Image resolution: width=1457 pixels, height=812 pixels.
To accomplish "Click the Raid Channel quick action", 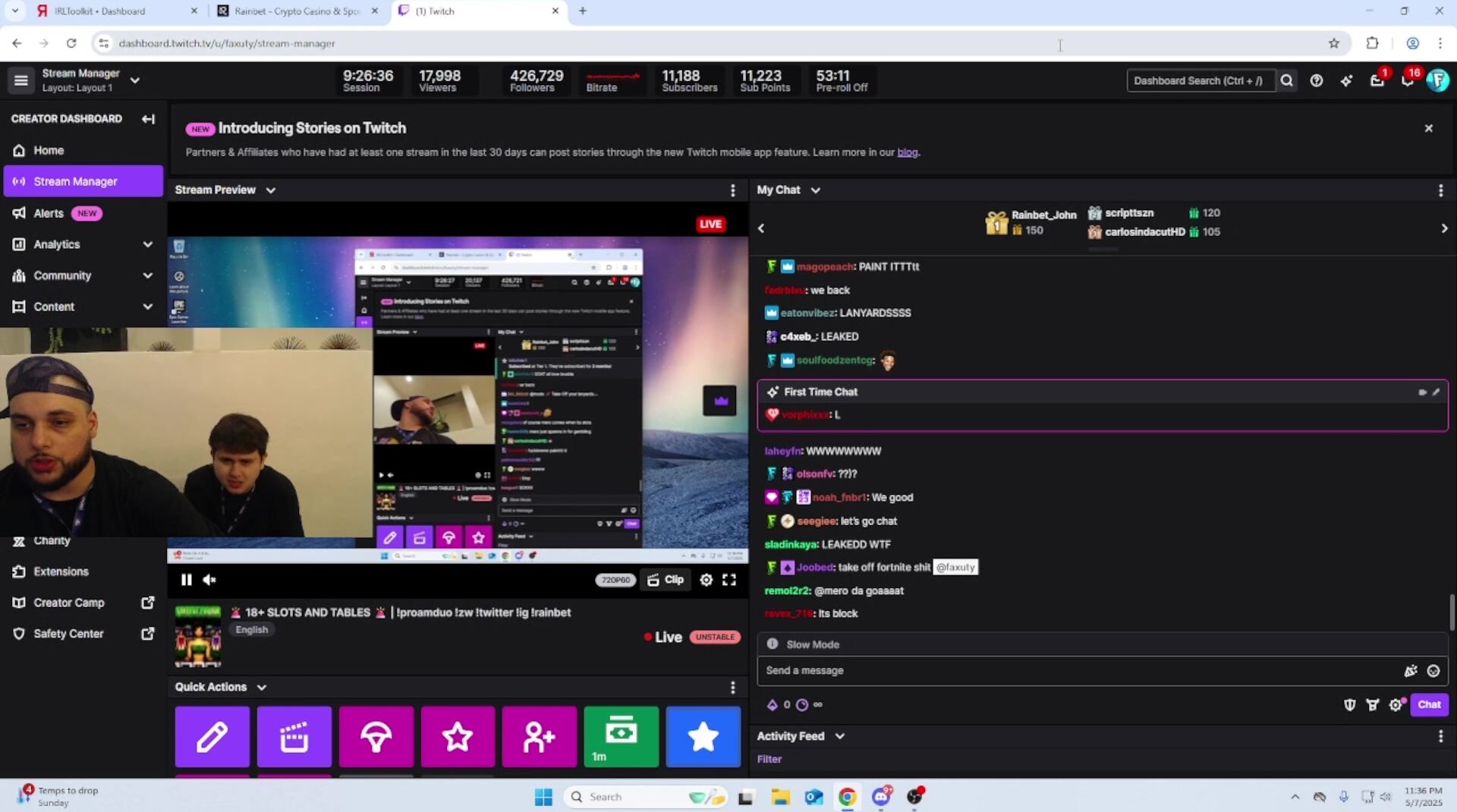I will pos(376,737).
